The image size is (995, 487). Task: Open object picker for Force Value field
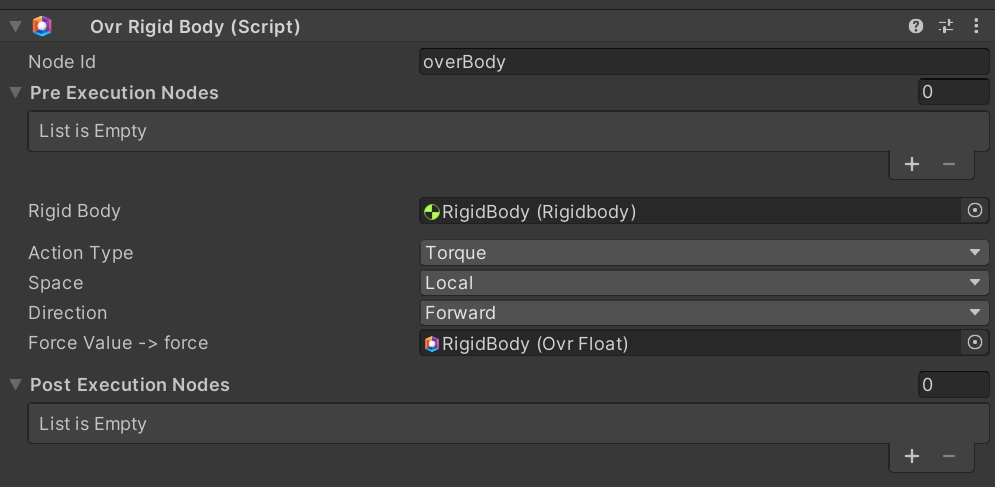click(x=975, y=343)
